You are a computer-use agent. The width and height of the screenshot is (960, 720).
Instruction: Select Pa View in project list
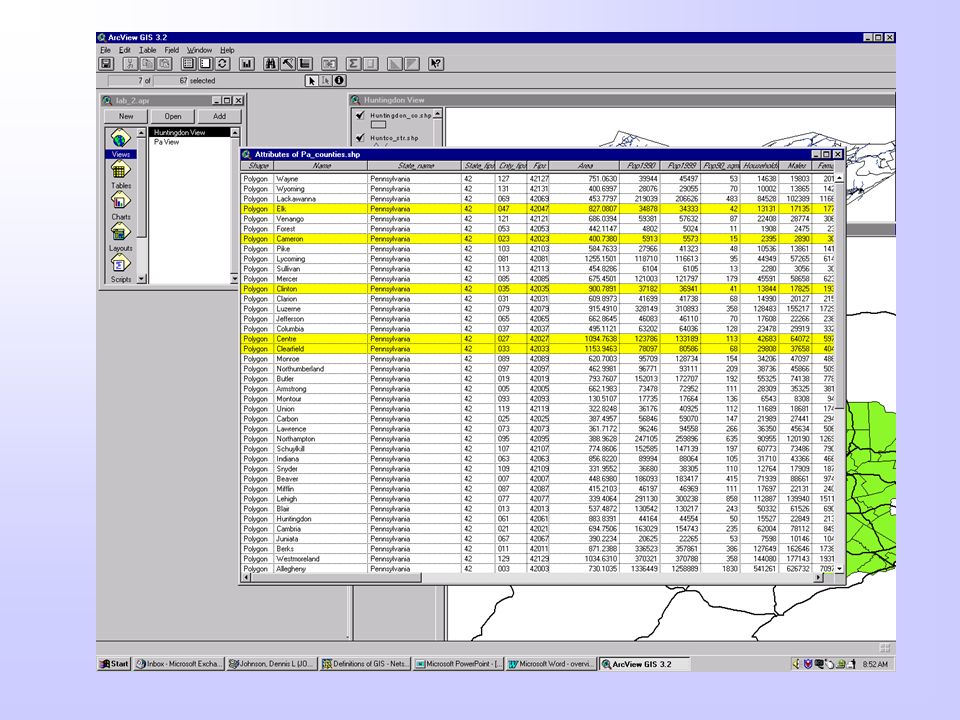(167, 142)
